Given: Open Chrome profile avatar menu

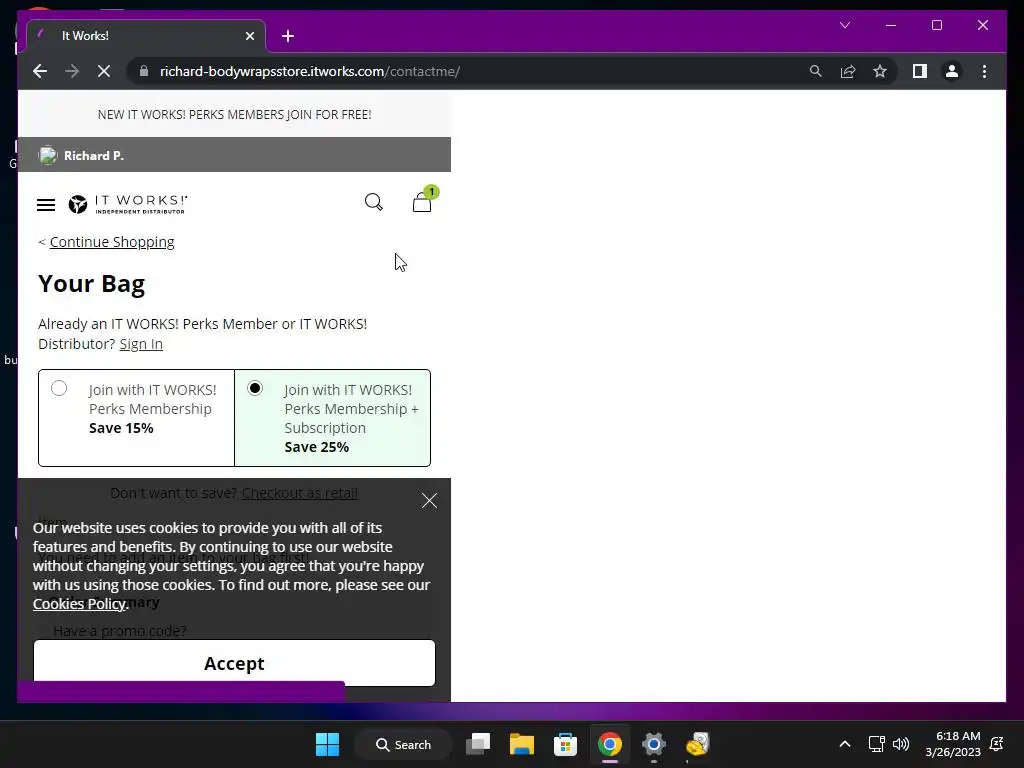Looking at the screenshot, I should pos(952,71).
